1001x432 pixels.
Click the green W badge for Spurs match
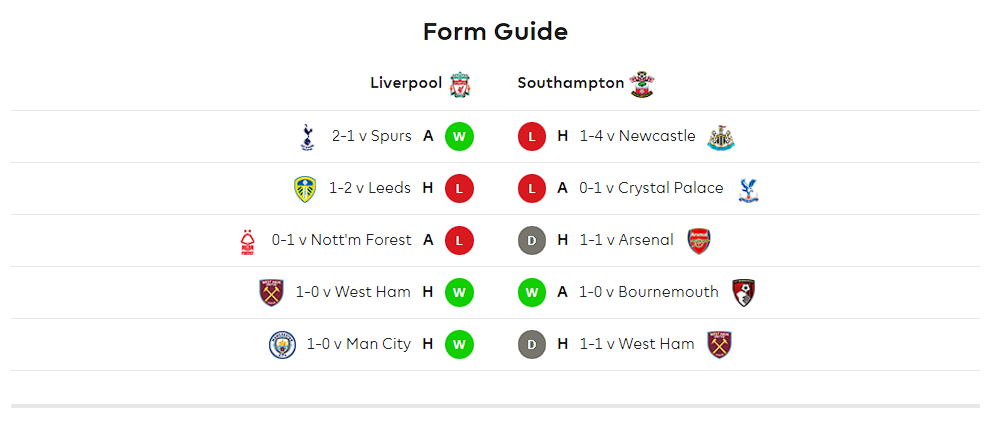[x=459, y=137]
